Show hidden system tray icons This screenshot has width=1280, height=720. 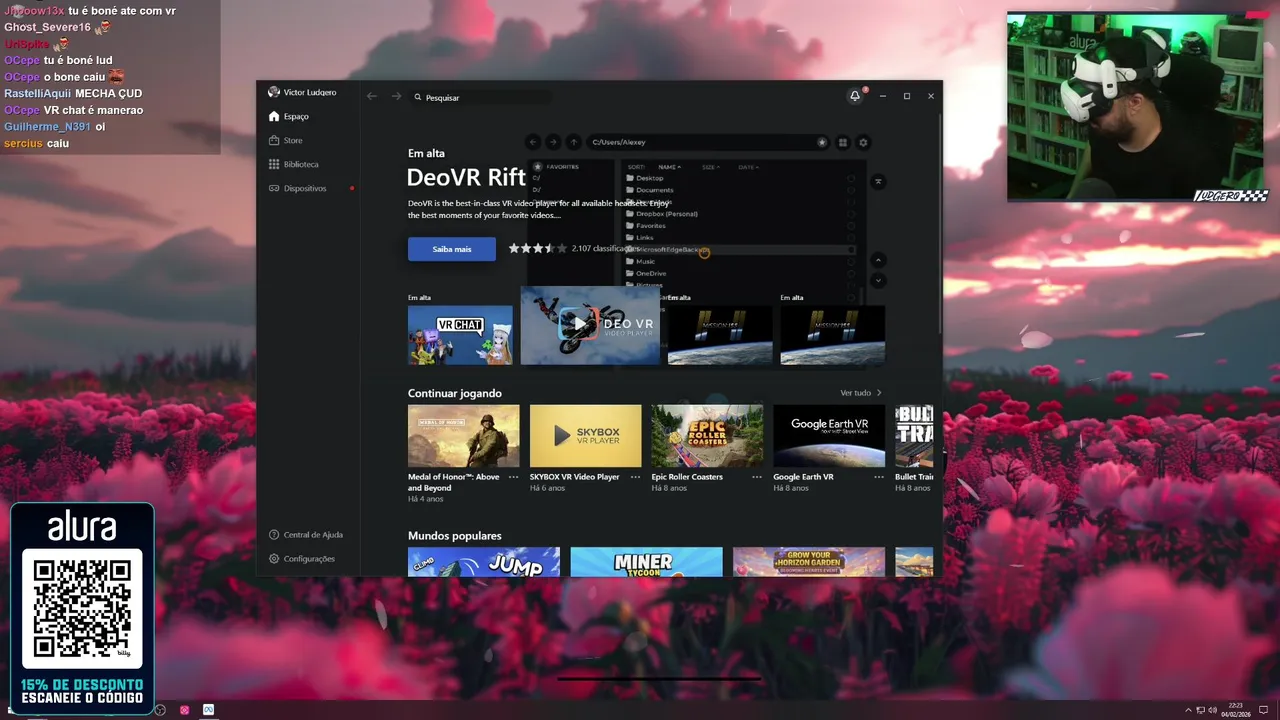[1189, 710]
